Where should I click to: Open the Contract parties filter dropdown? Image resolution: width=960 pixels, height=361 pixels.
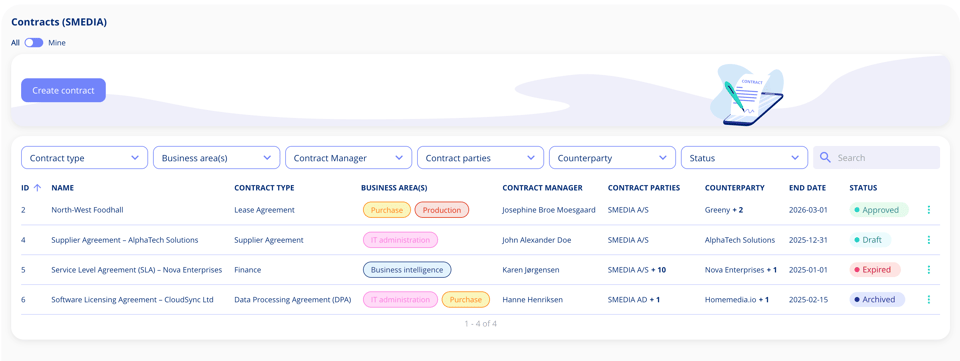[481, 158]
